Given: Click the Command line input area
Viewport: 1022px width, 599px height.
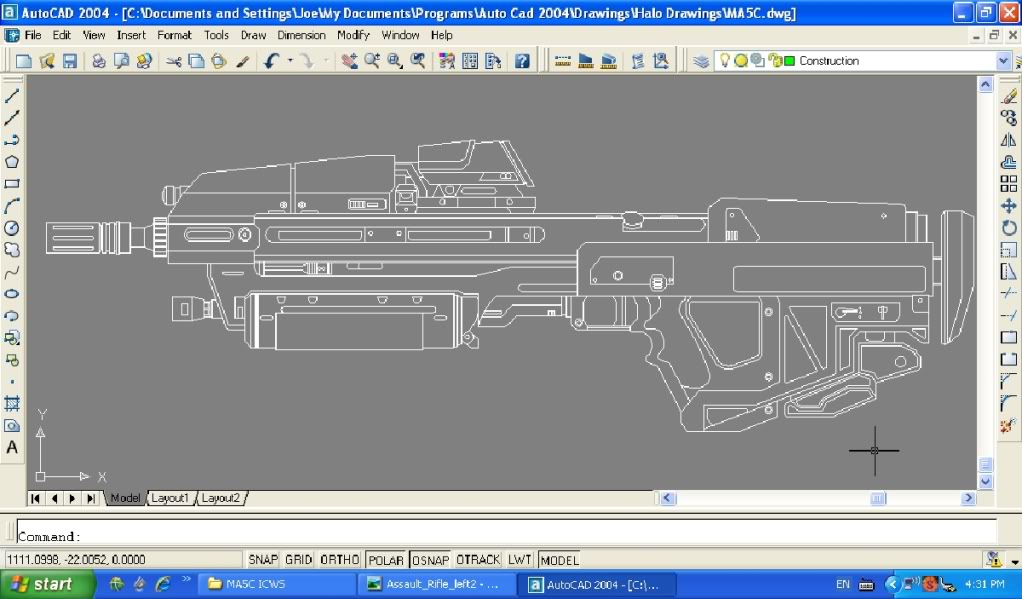Looking at the screenshot, I should coord(500,536).
